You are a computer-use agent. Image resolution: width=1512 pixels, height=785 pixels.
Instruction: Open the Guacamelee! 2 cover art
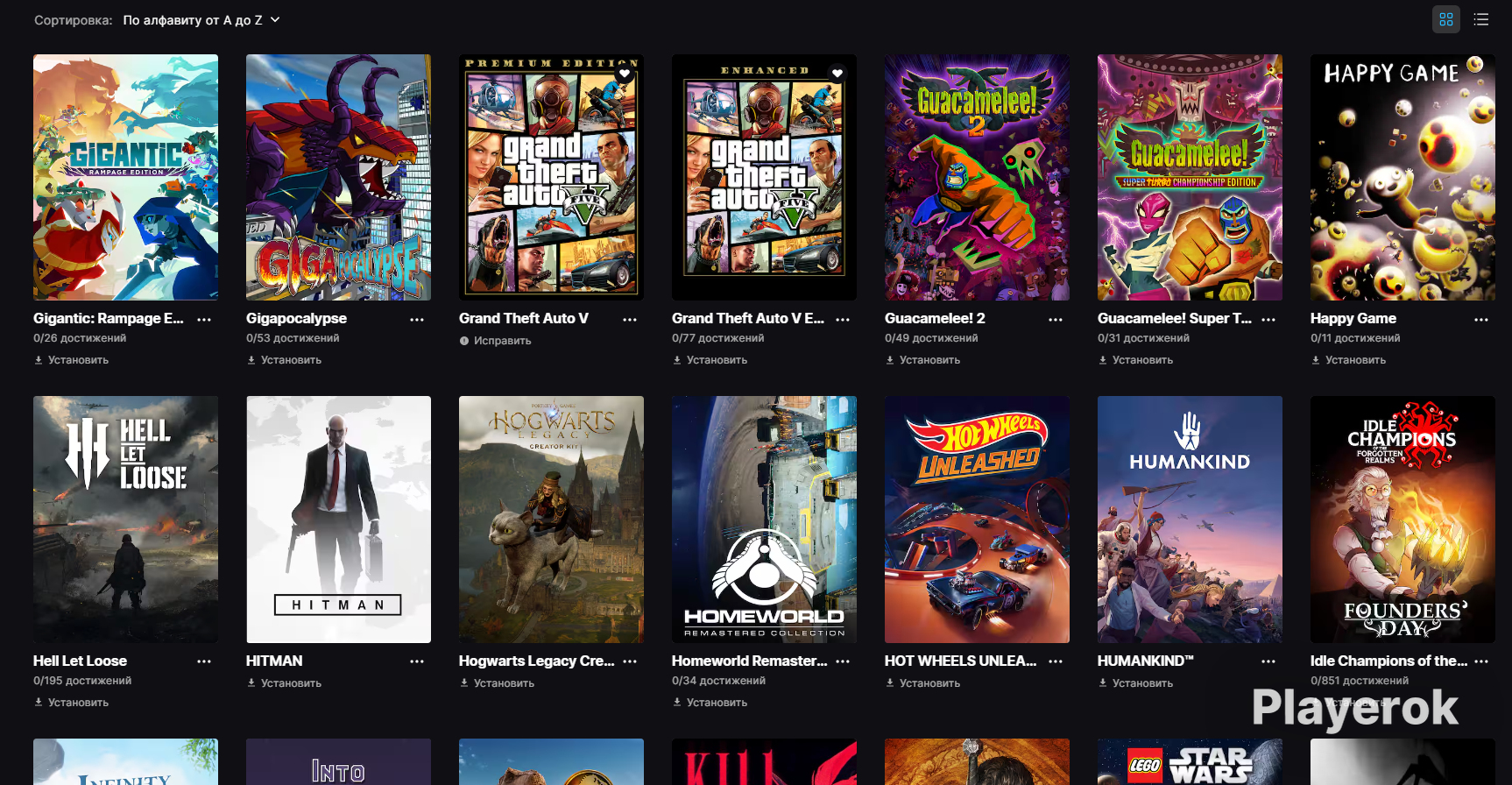coord(977,178)
